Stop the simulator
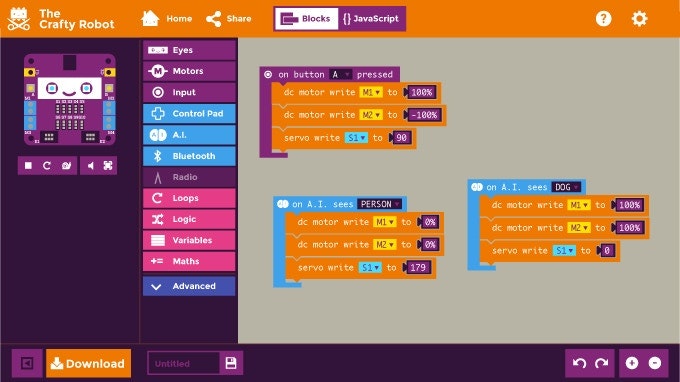This screenshot has width=680, height=382. click(x=28, y=166)
